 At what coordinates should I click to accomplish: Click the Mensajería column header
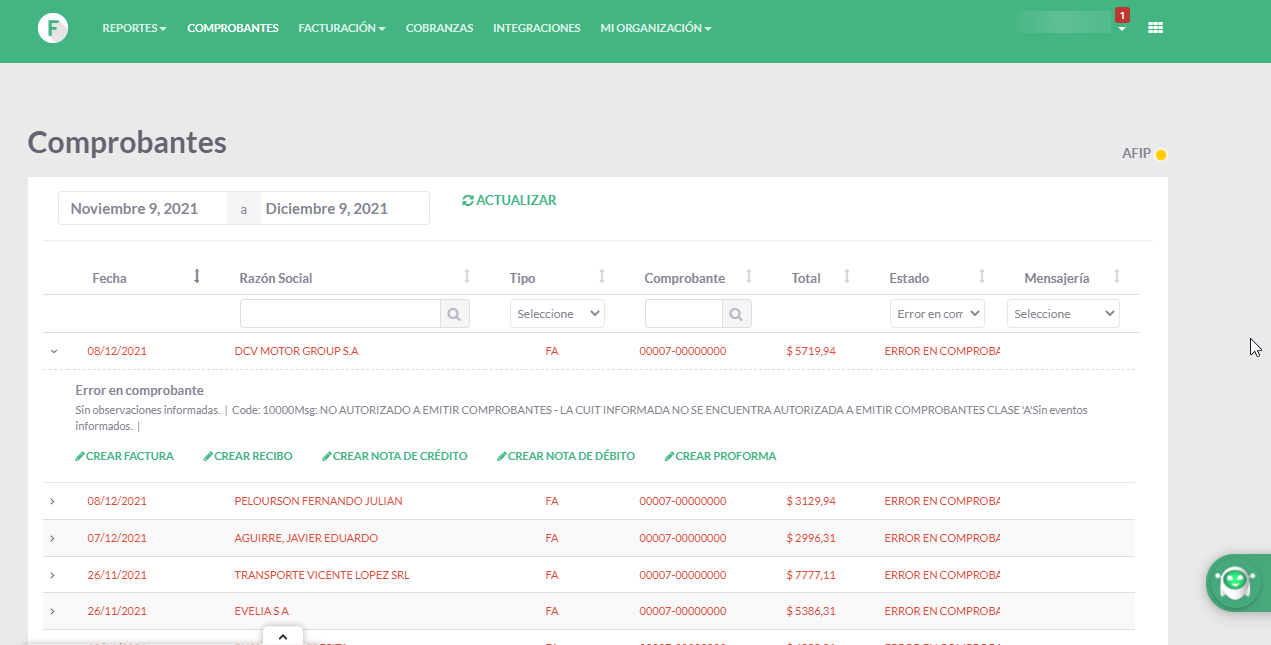click(x=1057, y=278)
